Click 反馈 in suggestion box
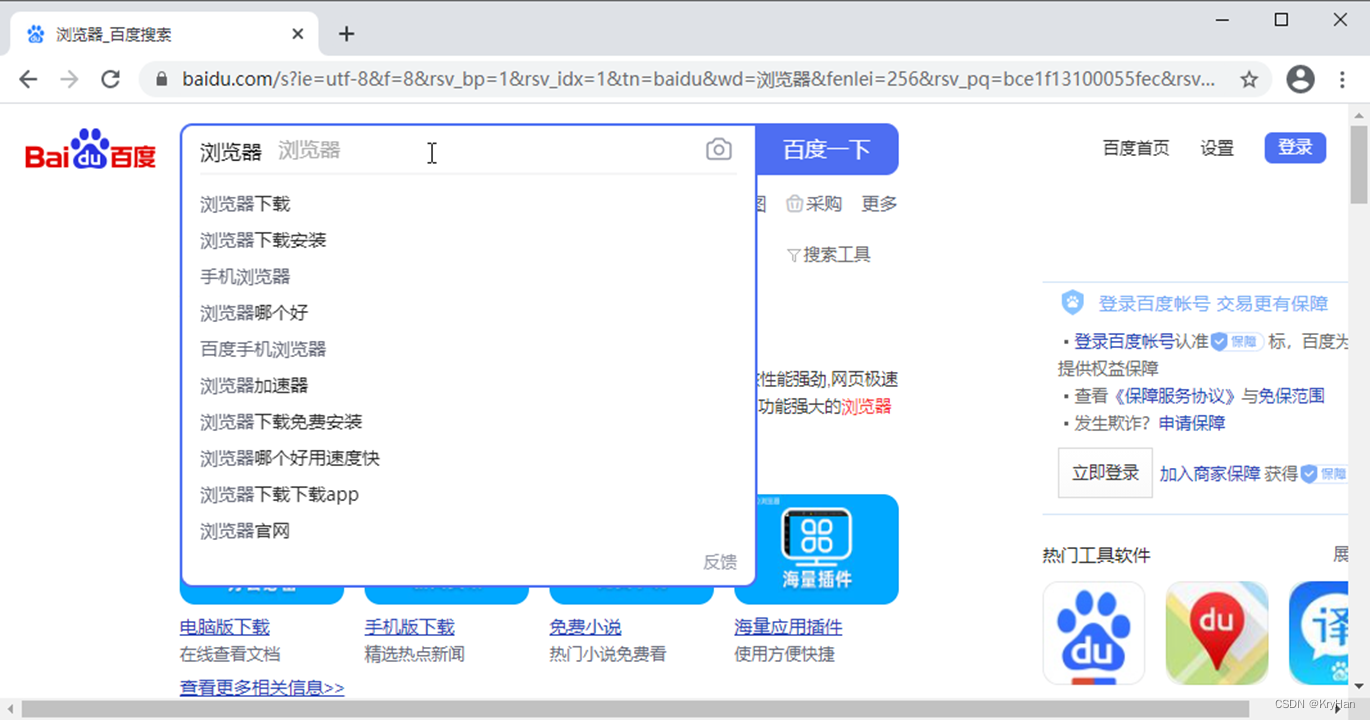1370x720 pixels. click(720, 562)
